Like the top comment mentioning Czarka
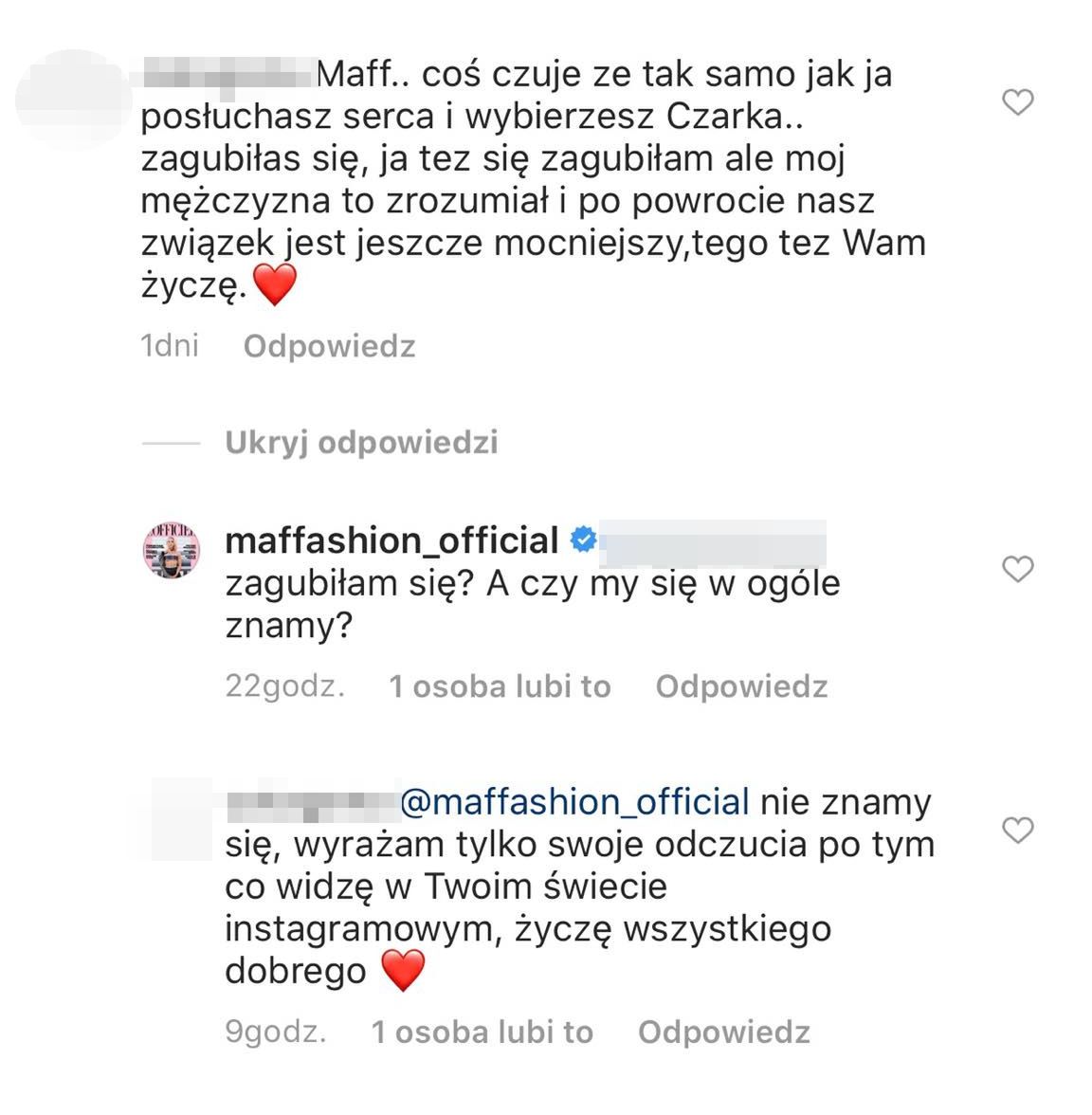This screenshot has width=1092, height=1115. coord(1017,101)
